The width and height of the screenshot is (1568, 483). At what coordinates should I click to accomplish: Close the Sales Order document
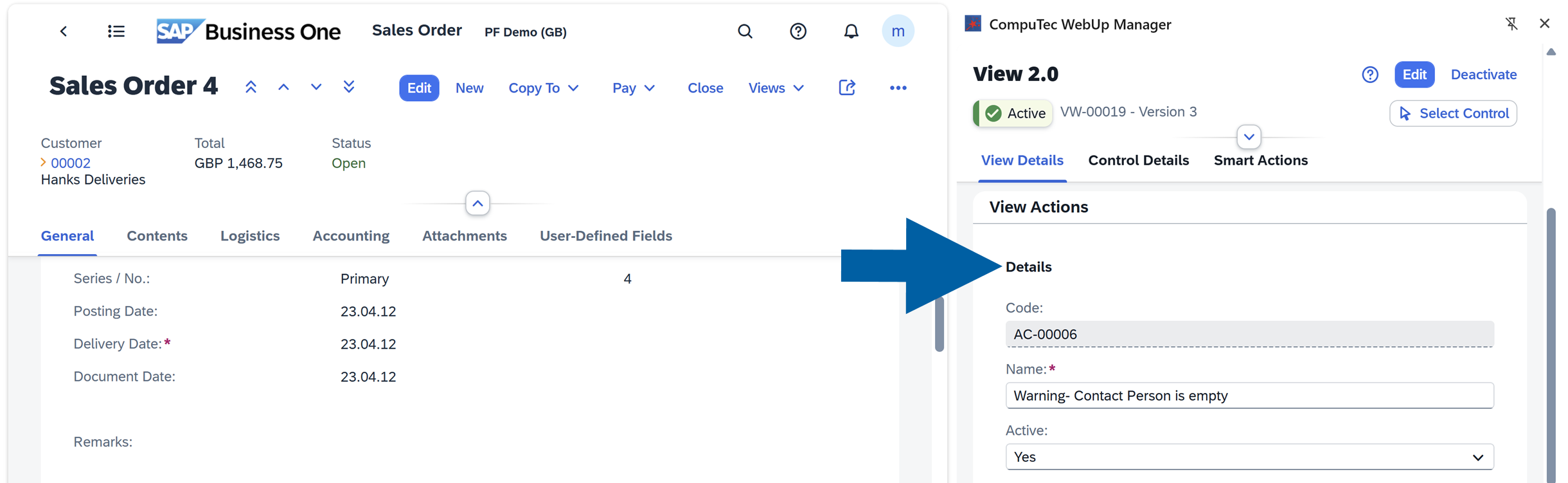(705, 88)
